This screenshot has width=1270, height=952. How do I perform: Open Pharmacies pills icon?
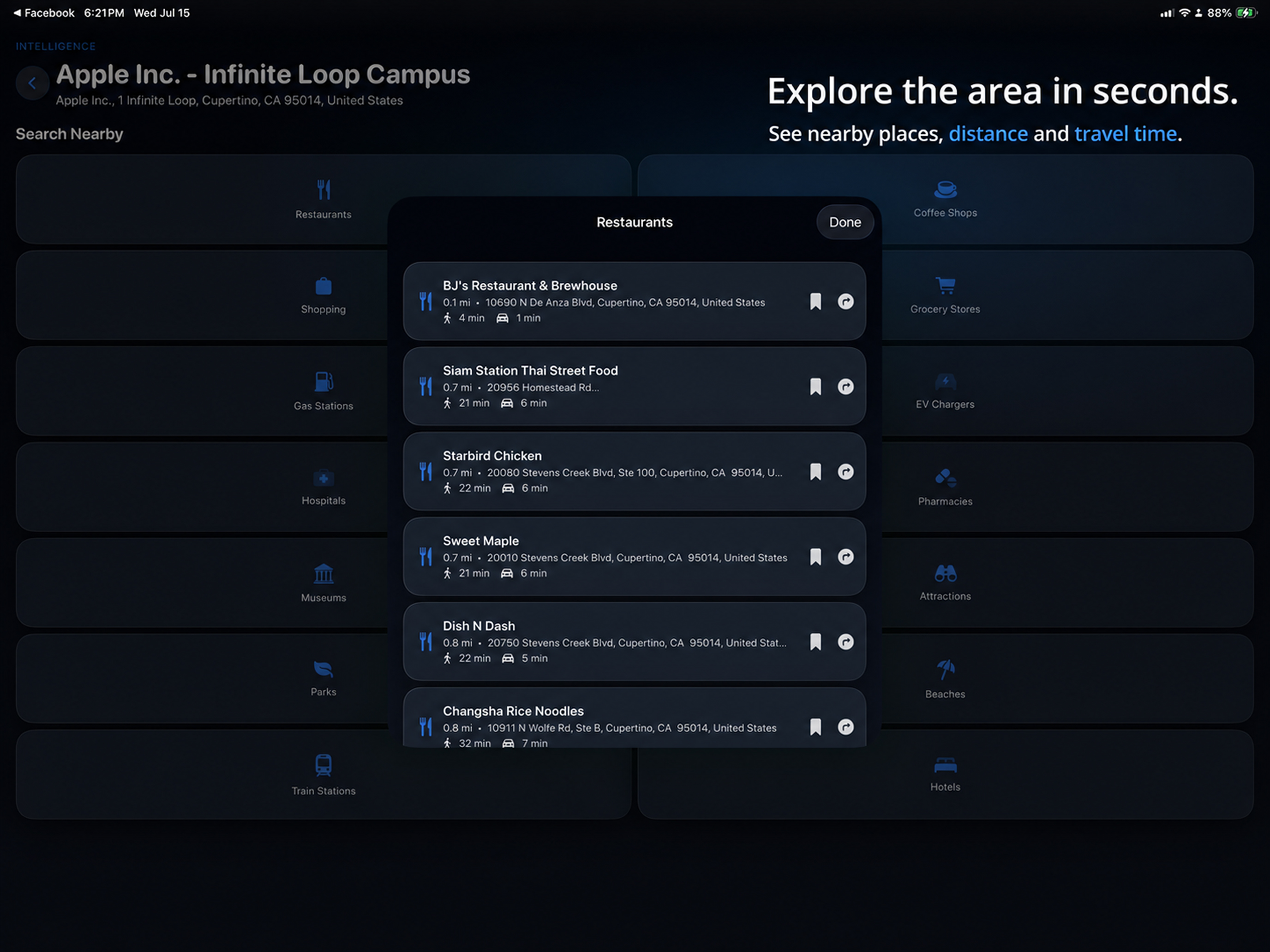pyautogui.click(x=945, y=477)
